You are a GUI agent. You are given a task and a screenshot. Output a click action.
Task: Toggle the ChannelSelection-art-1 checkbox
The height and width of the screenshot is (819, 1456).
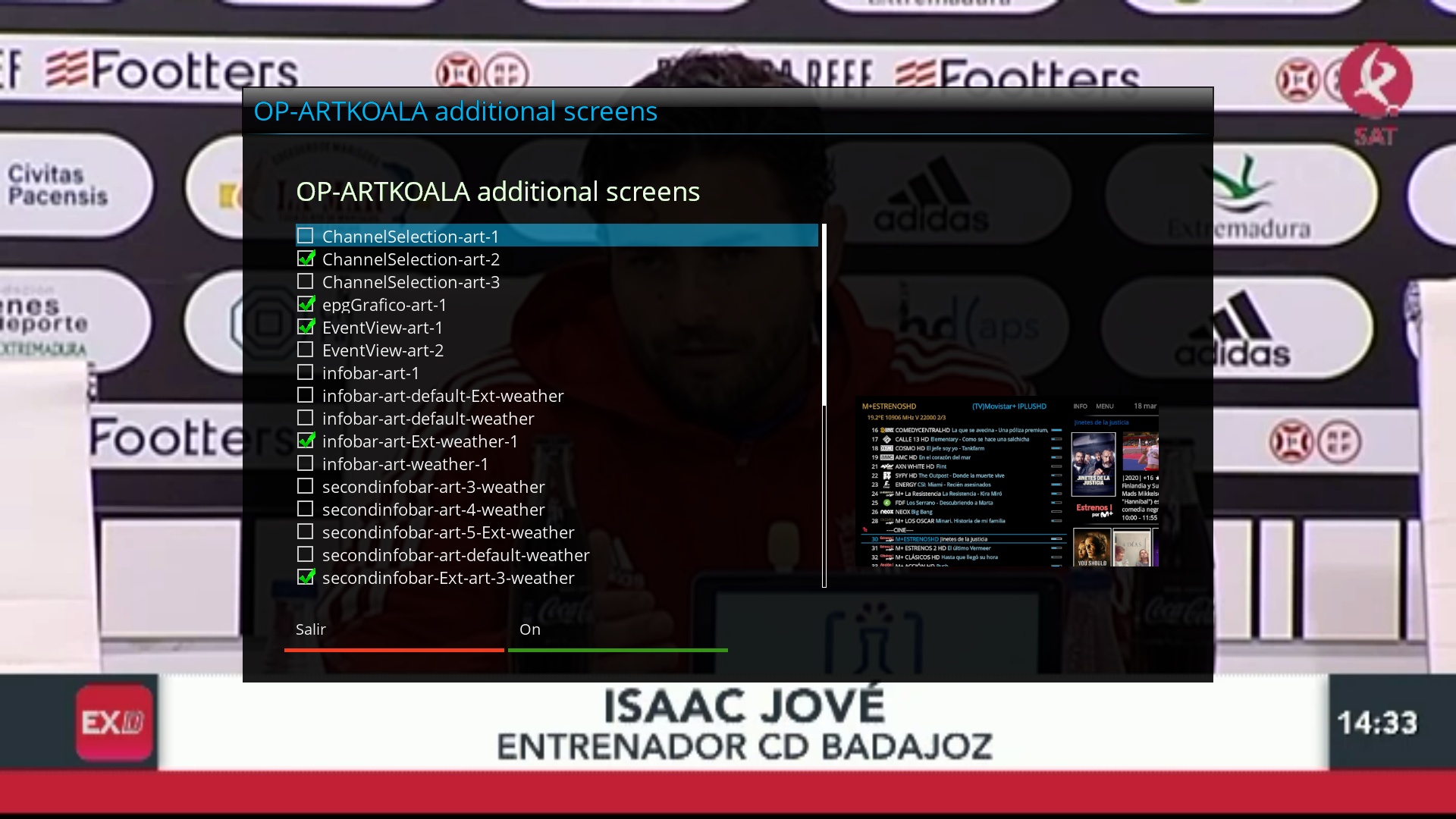coord(305,236)
